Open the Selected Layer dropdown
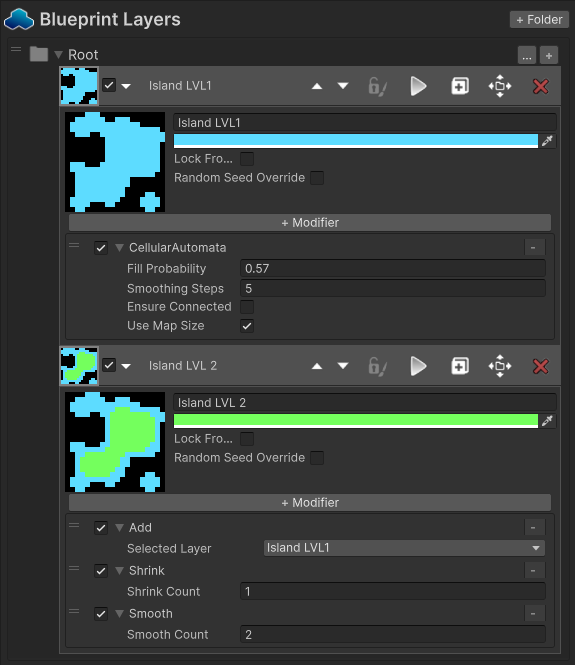The height and width of the screenshot is (665, 575). tap(404, 548)
